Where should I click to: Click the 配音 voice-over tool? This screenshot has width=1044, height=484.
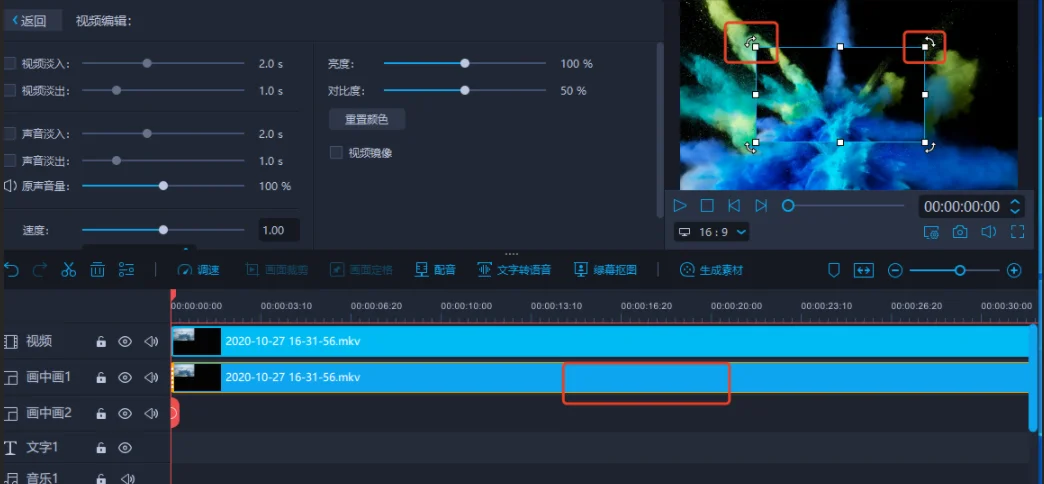[435, 270]
